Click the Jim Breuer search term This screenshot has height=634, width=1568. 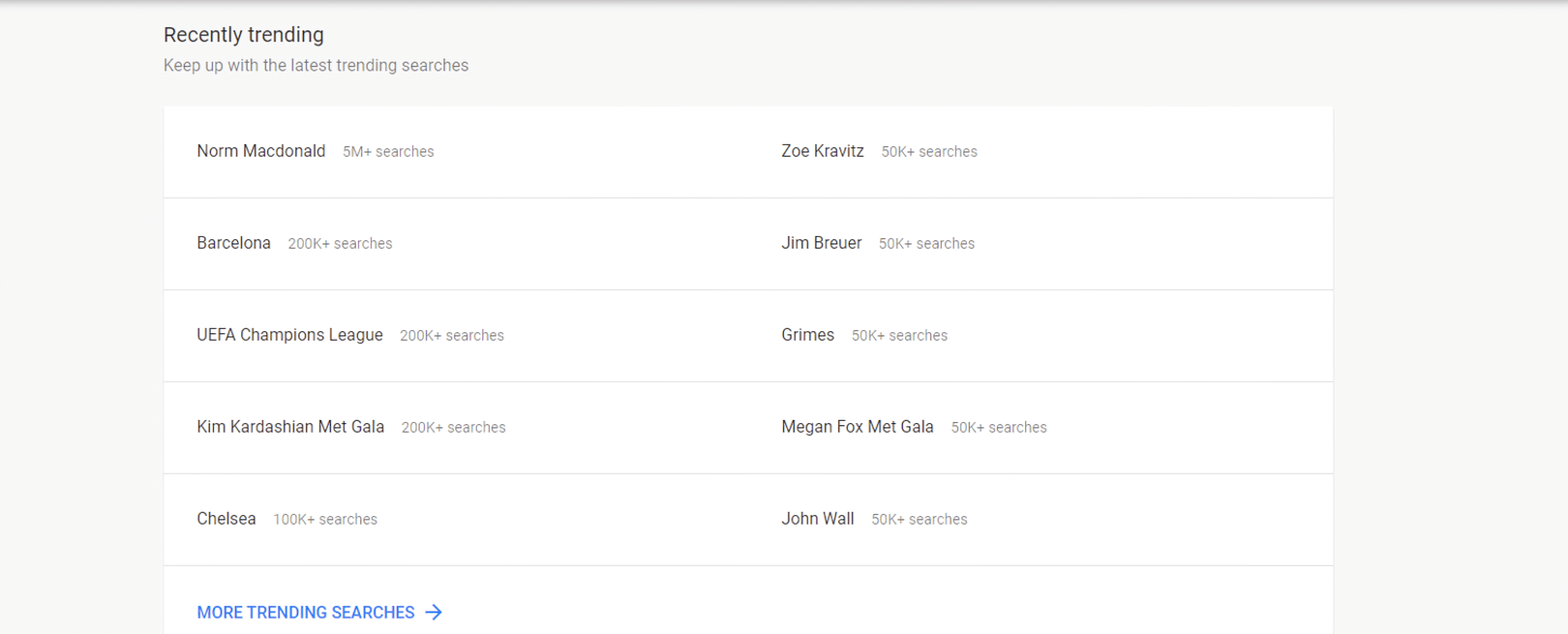tap(821, 243)
